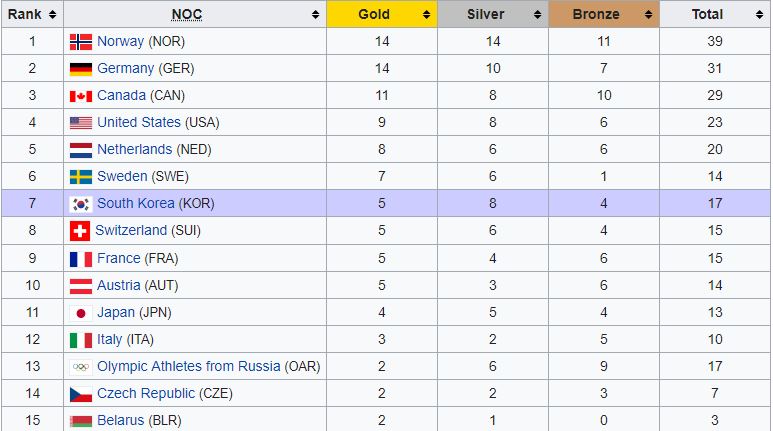The image size is (773, 431).
Task: Click the Czech Republic flag icon
Action: (x=81, y=393)
